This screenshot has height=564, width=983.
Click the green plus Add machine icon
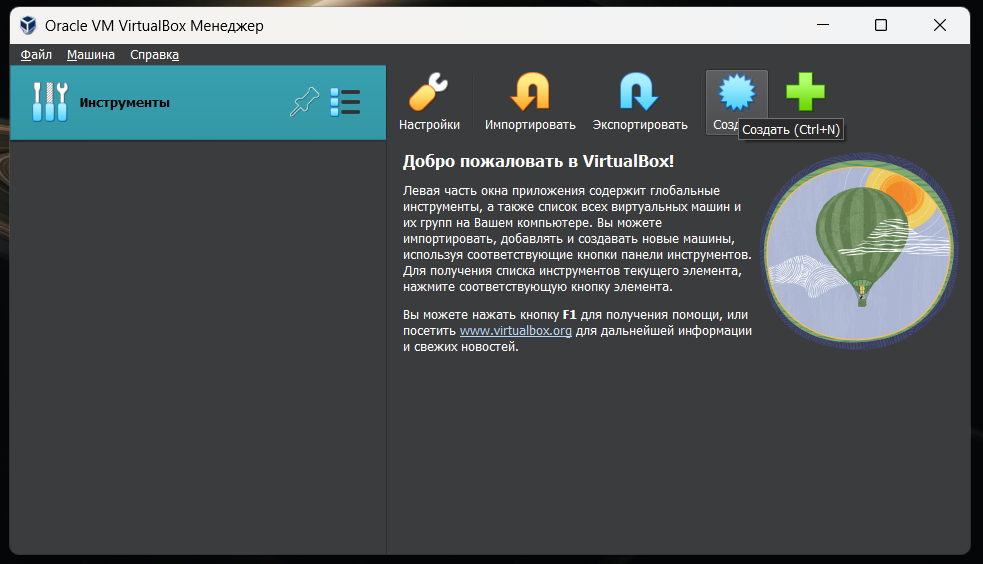tap(806, 92)
